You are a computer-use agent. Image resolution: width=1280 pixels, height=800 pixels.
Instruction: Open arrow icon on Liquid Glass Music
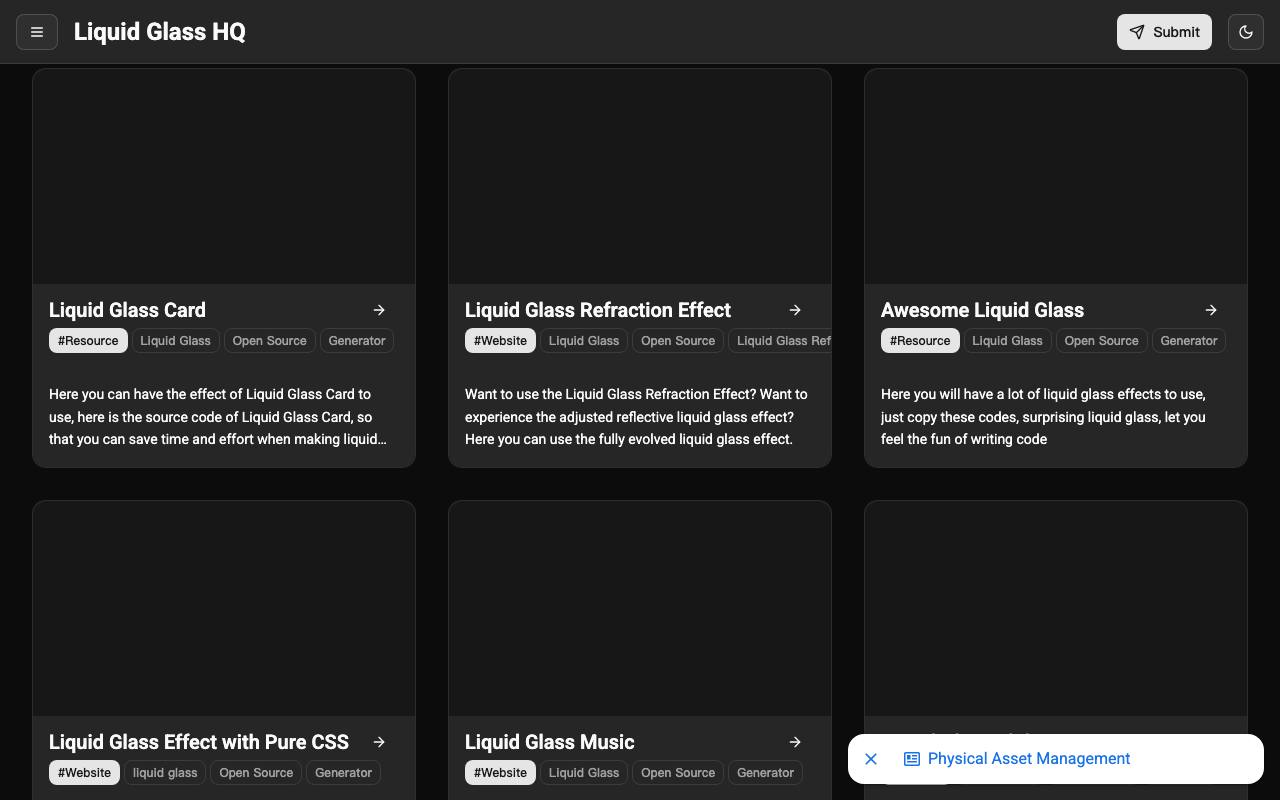click(x=795, y=742)
